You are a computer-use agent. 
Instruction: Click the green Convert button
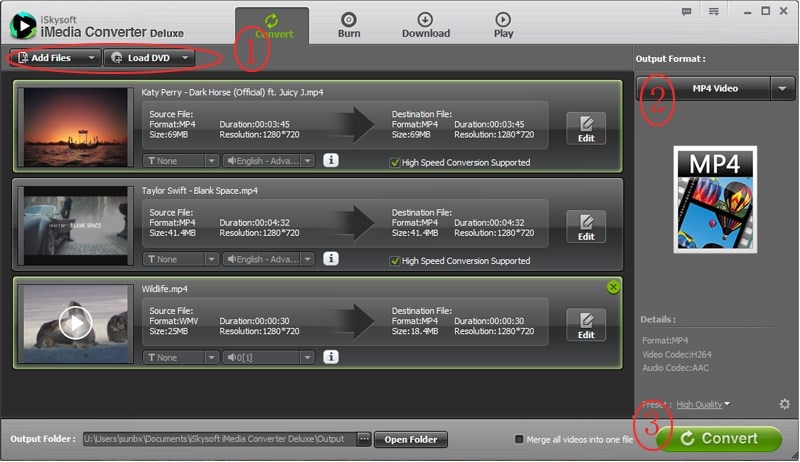point(718,439)
